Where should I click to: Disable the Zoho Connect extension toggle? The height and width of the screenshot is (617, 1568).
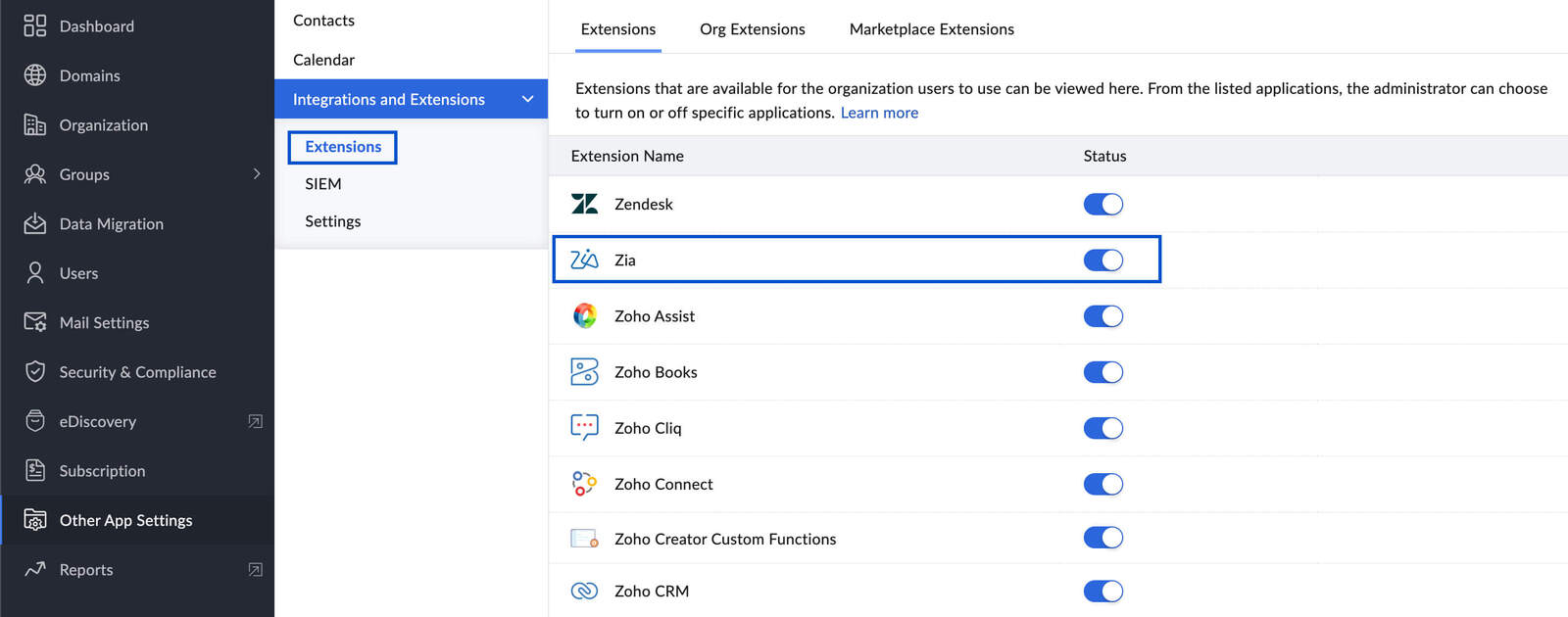(1103, 484)
